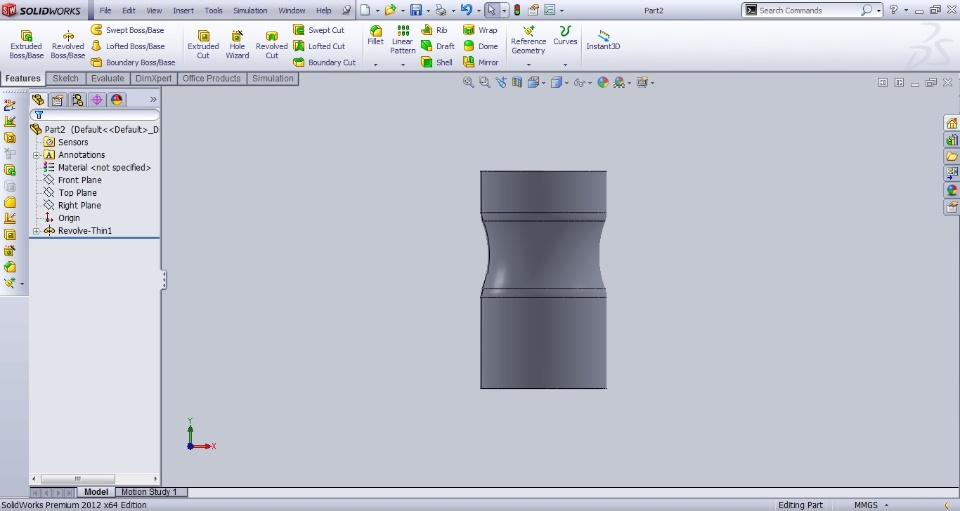The image size is (960, 511).
Task: Apply the Fillet feature
Action: coord(375,35)
